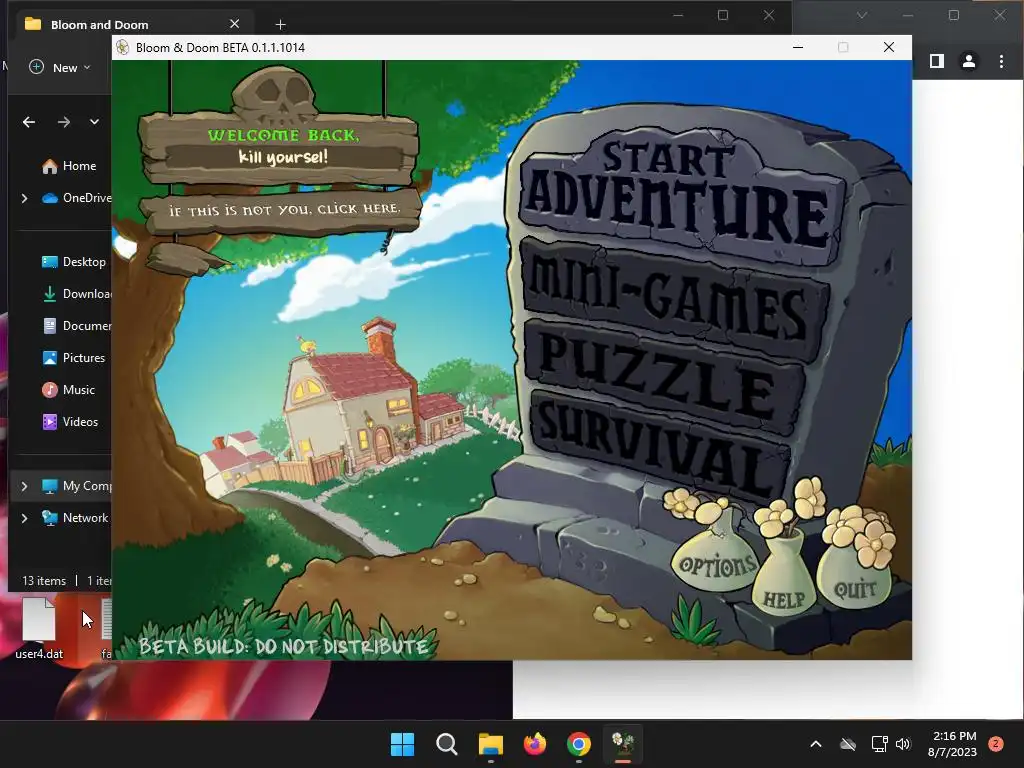
Task: Open Windows Start menu
Action: (402, 744)
